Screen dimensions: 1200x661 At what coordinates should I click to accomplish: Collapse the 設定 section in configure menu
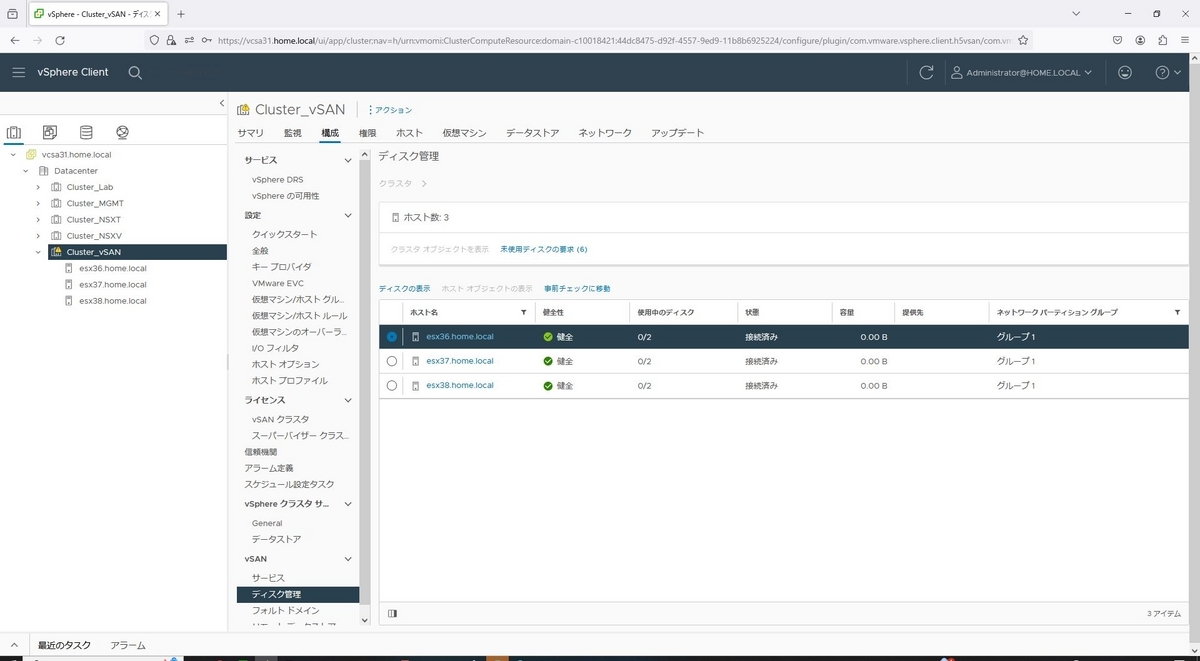[348, 215]
